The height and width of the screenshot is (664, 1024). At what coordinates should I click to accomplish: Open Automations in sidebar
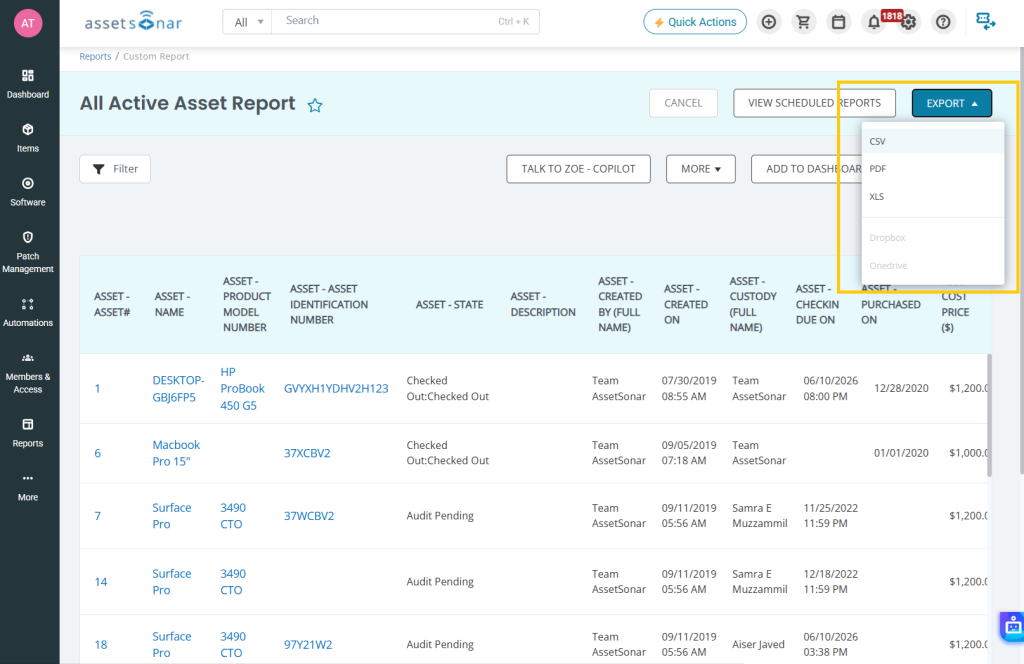tap(27, 313)
